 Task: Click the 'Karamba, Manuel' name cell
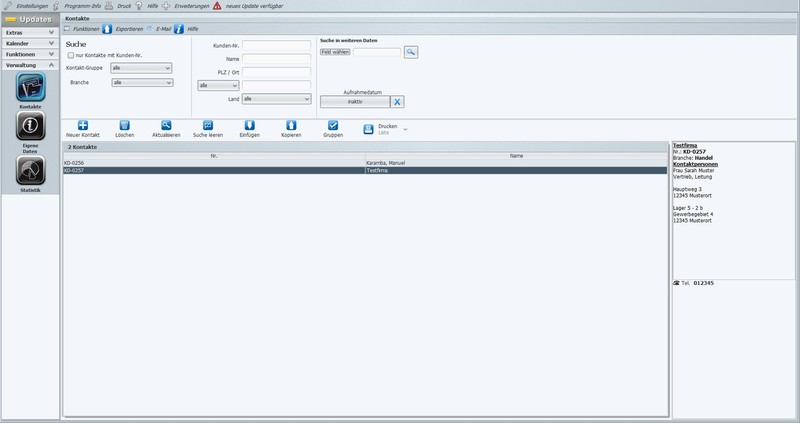click(386, 163)
